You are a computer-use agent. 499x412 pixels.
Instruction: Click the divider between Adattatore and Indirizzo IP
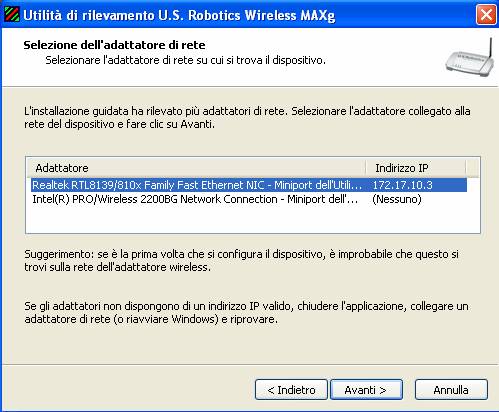366,168
